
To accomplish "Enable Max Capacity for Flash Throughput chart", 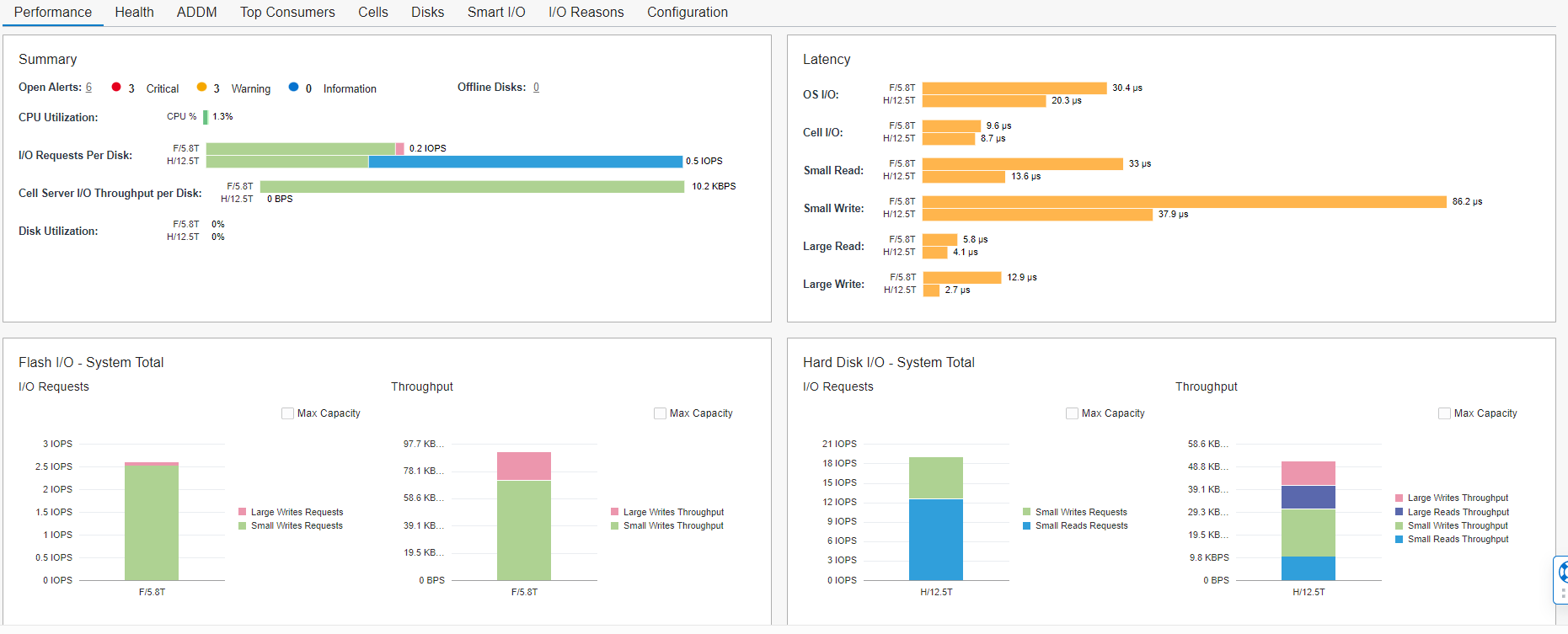I will [x=660, y=413].
